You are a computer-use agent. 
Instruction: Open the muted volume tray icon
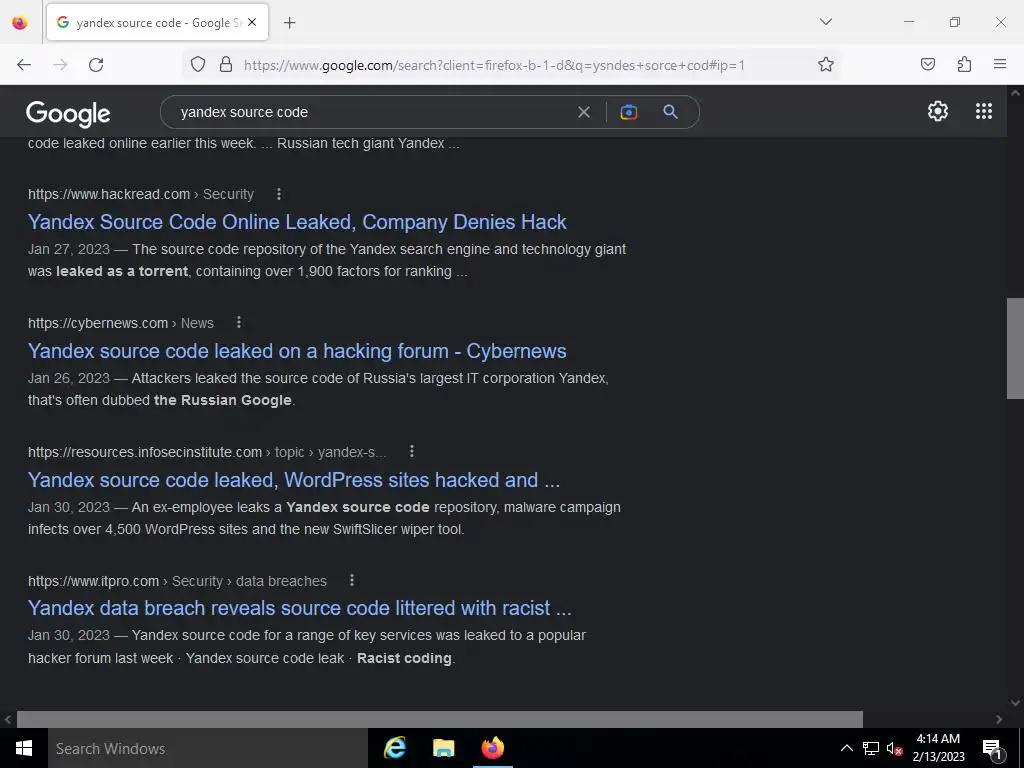click(x=894, y=748)
